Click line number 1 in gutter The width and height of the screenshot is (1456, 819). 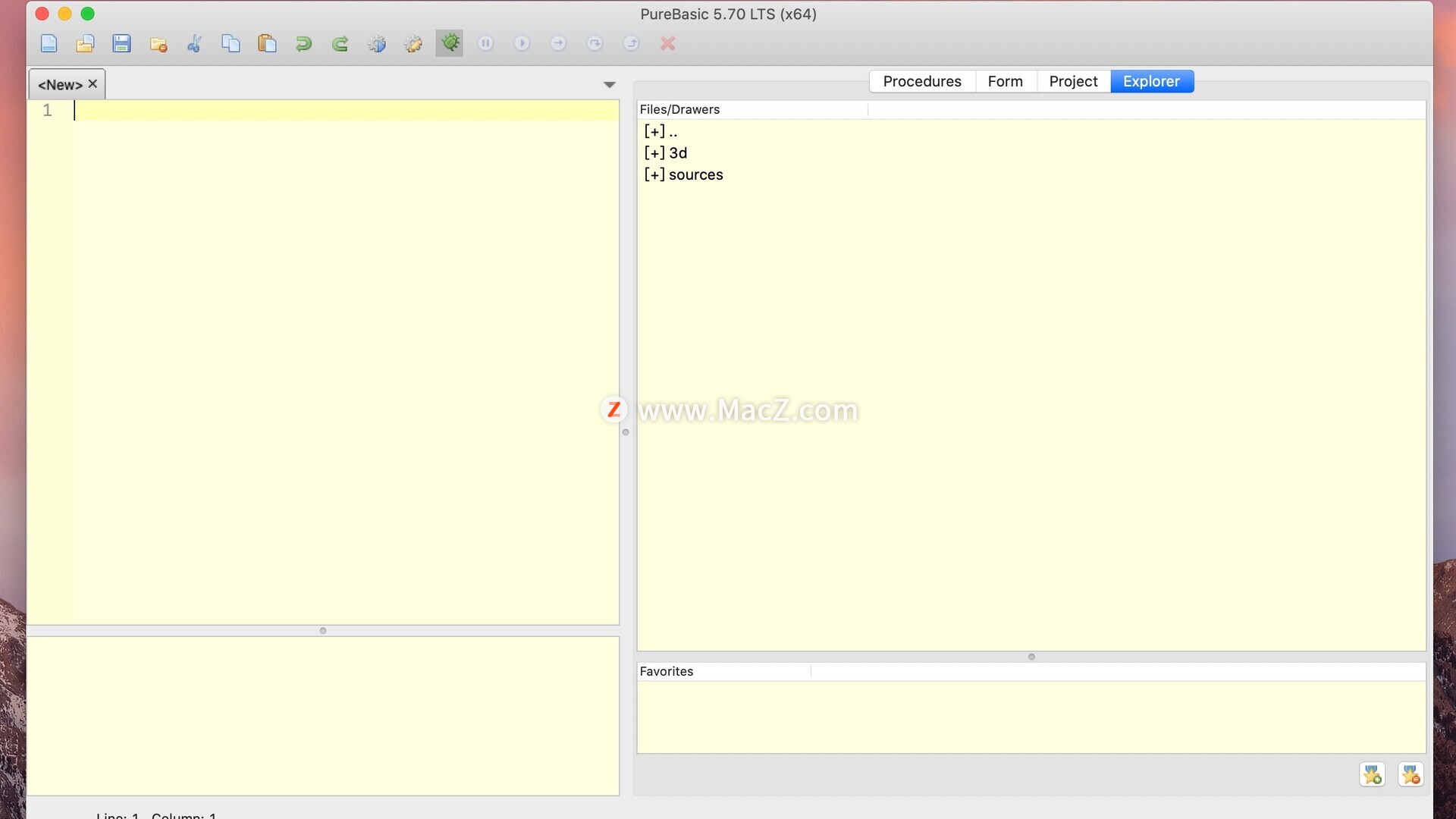pyautogui.click(x=47, y=111)
